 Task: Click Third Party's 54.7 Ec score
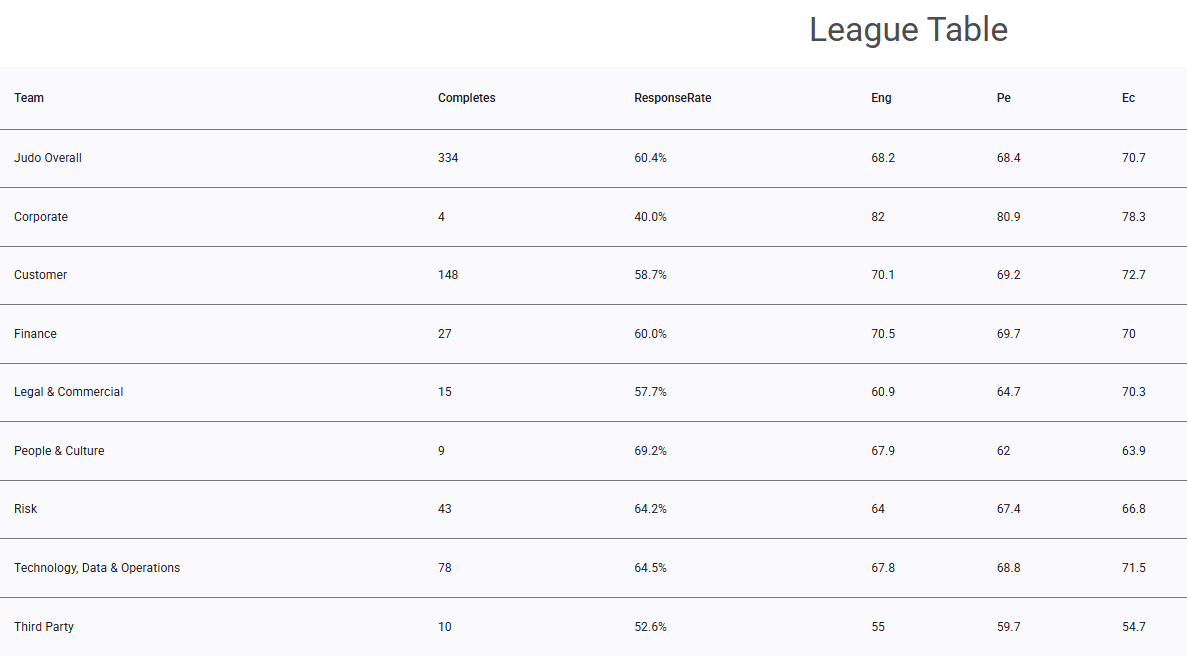(1133, 626)
